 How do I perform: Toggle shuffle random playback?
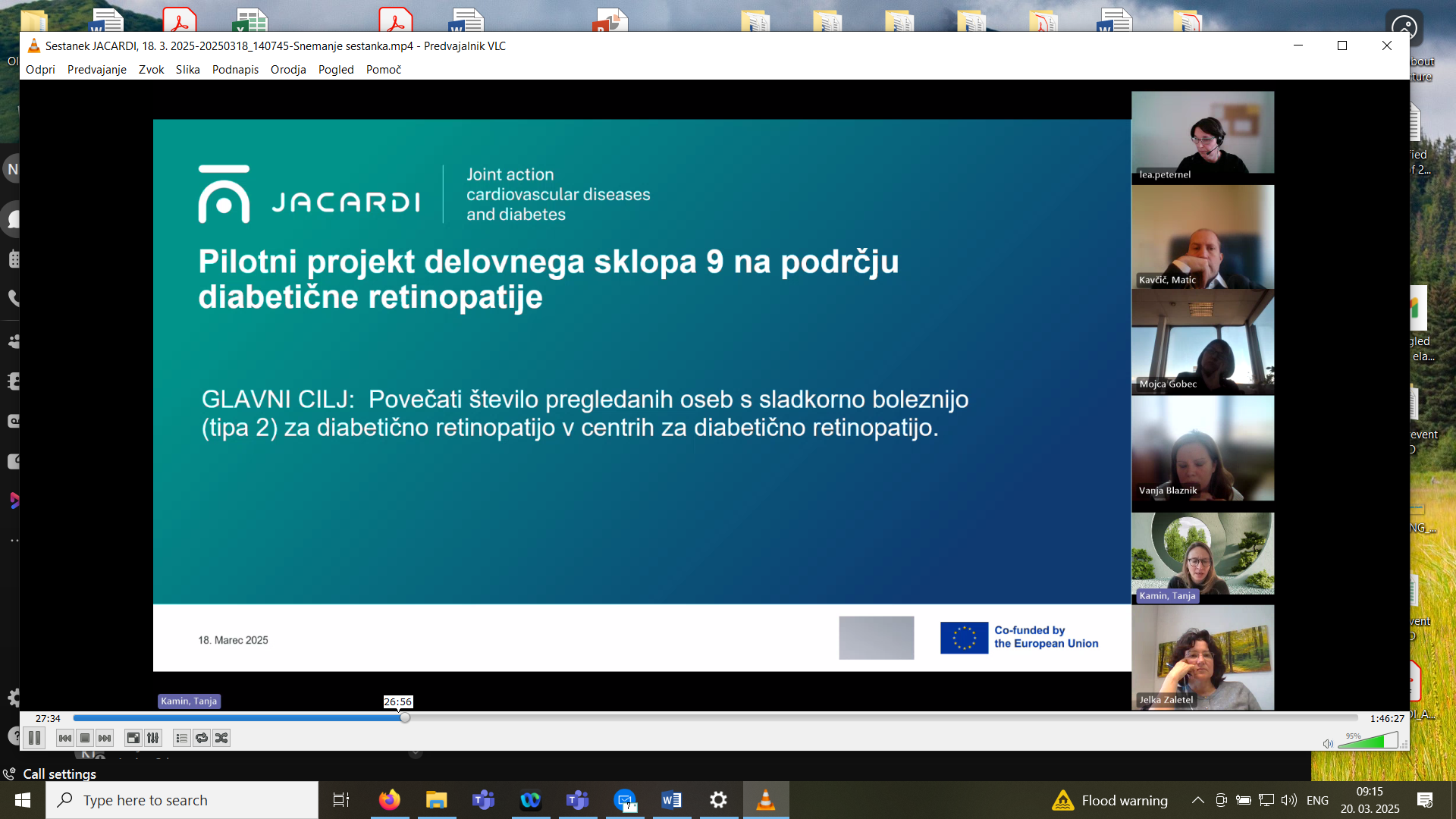(x=221, y=738)
